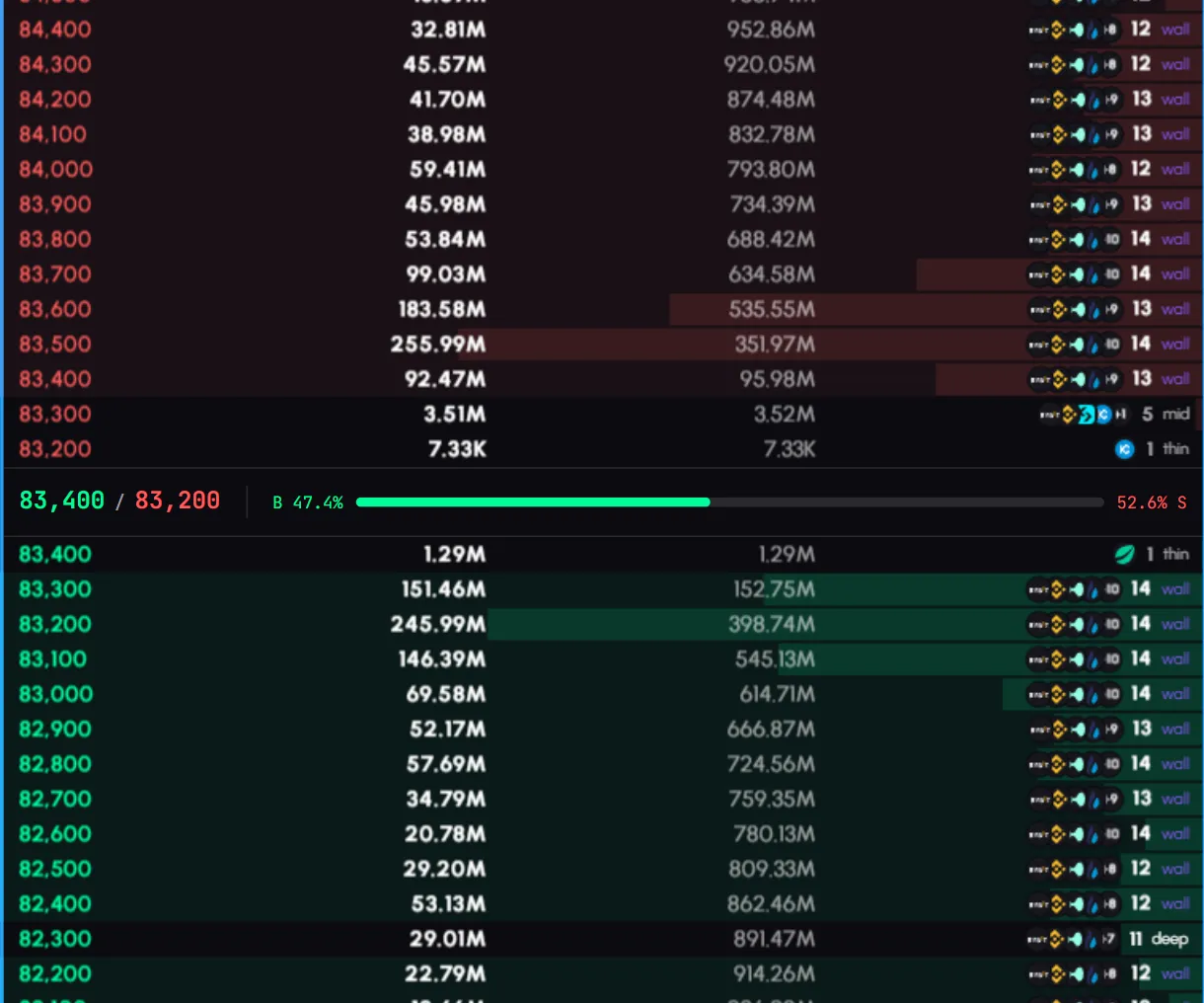The height and width of the screenshot is (1003, 1204).
Task: Click the 'mid' tag in ask row 83,300
Action: [x=1175, y=415]
